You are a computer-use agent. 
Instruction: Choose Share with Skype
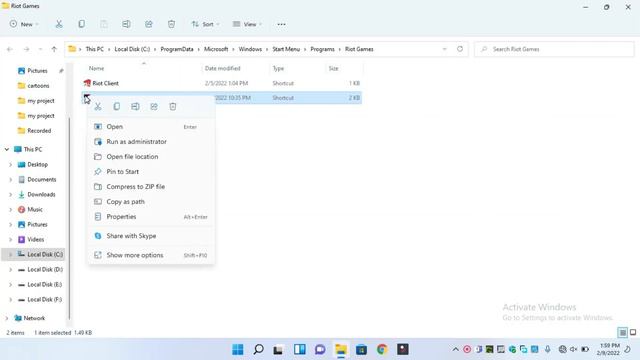151,236
